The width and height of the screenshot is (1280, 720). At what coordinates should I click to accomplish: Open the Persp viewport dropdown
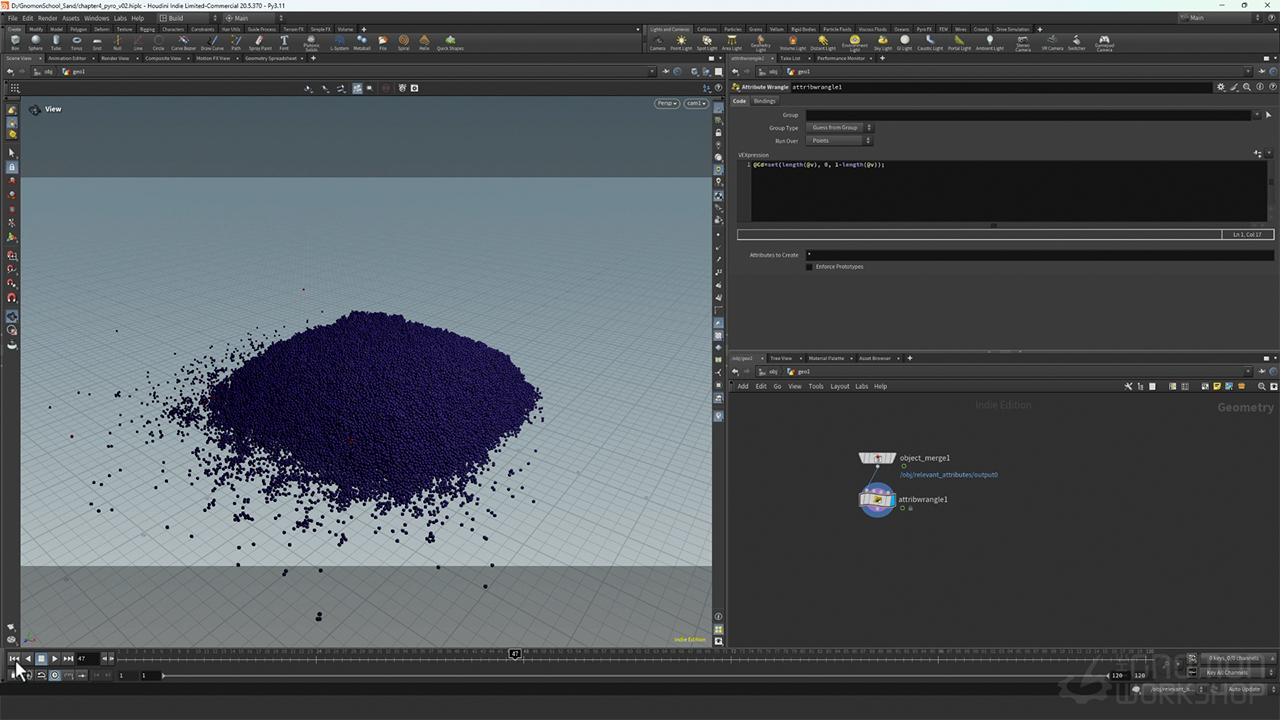pos(667,103)
